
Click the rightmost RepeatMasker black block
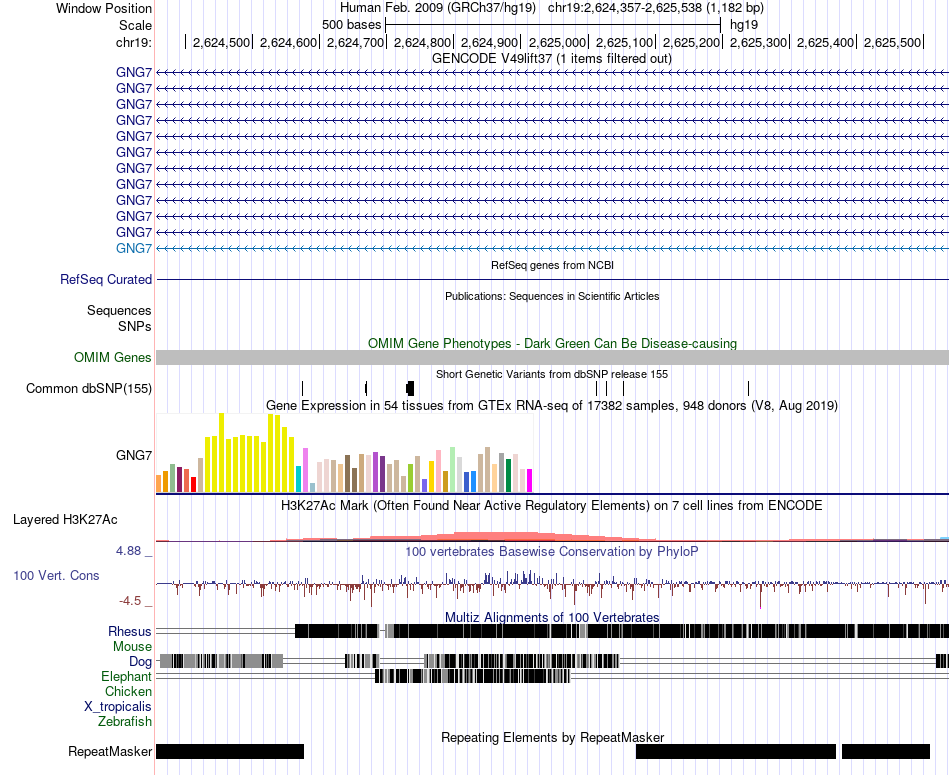pyautogui.click(x=886, y=751)
